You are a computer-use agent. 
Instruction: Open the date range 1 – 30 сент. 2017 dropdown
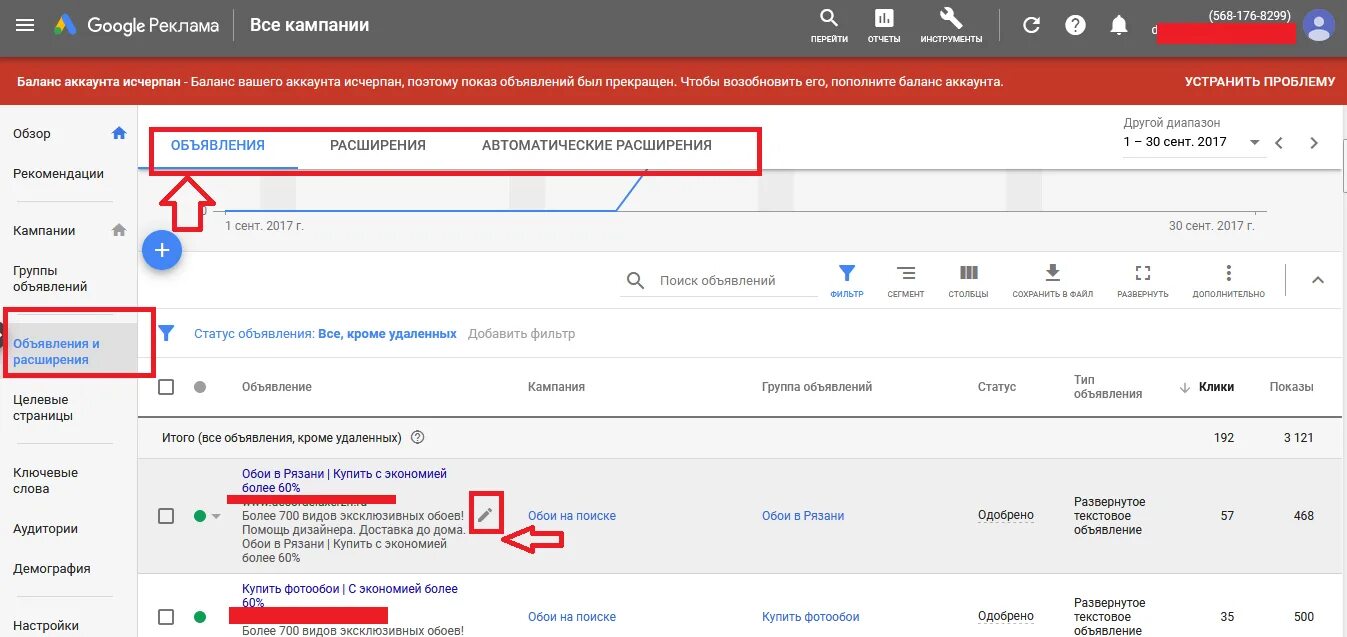pos(1192,142)
